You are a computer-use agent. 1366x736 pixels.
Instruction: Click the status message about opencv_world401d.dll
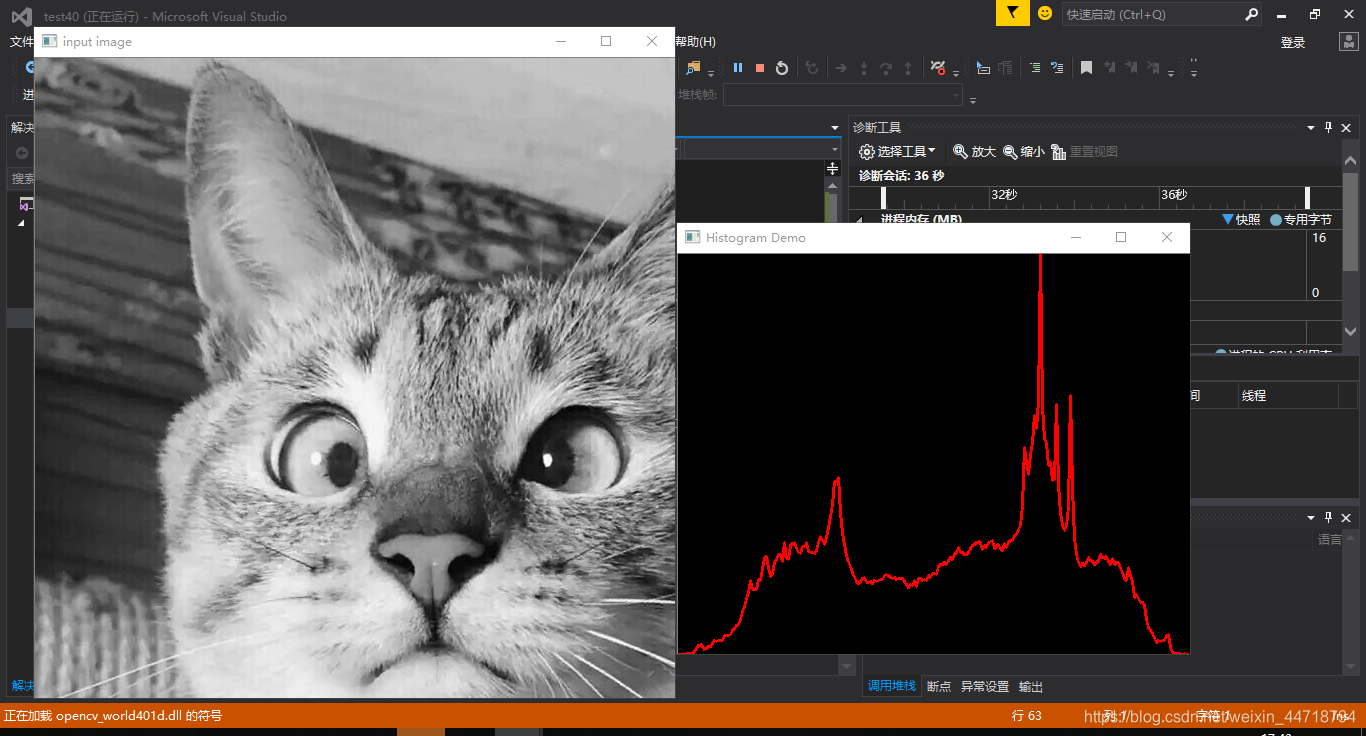click(x=113, y=716)
